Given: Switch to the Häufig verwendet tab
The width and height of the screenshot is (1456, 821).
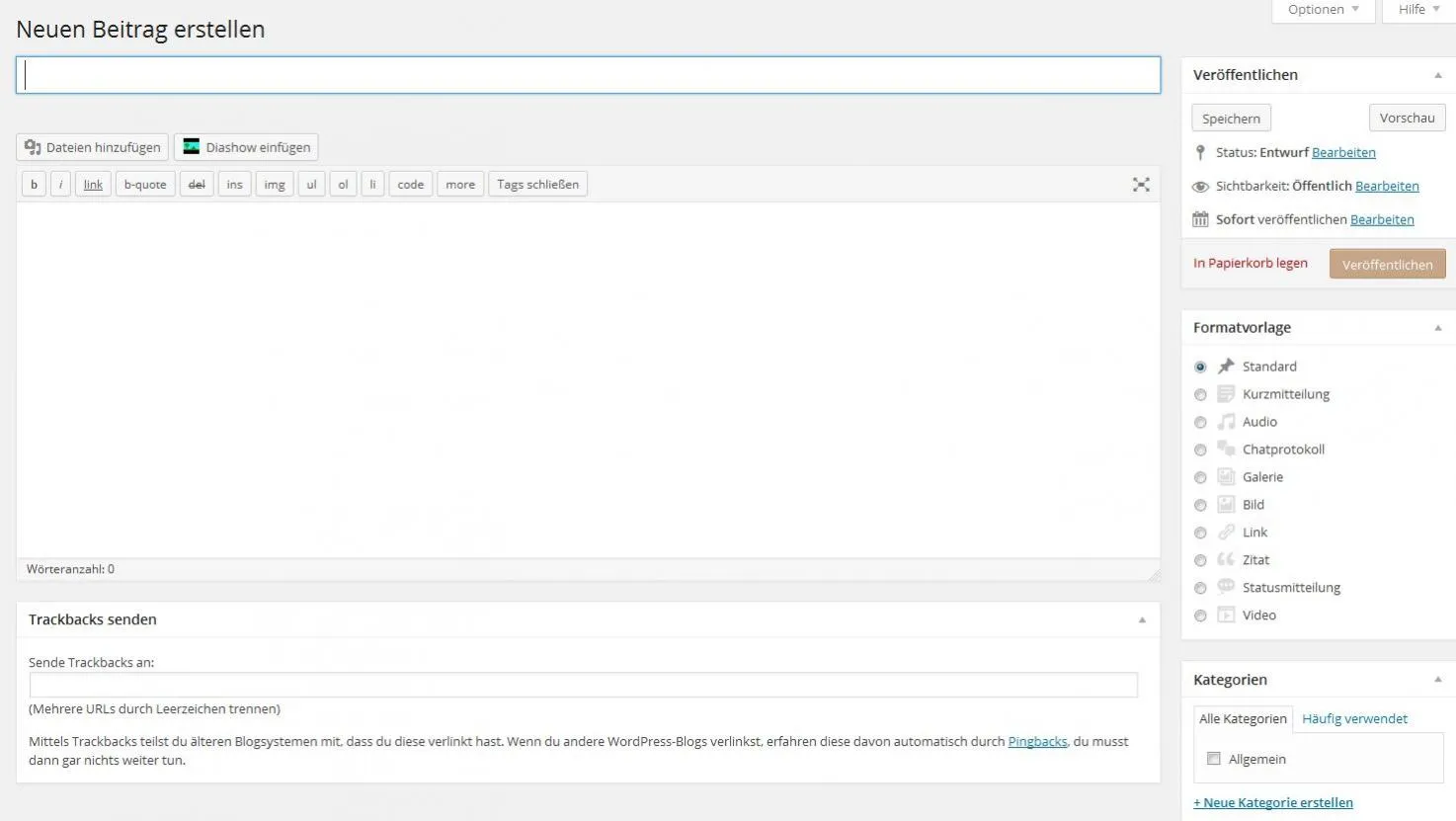Looking at the screenshot, I should click(1354, 718).
